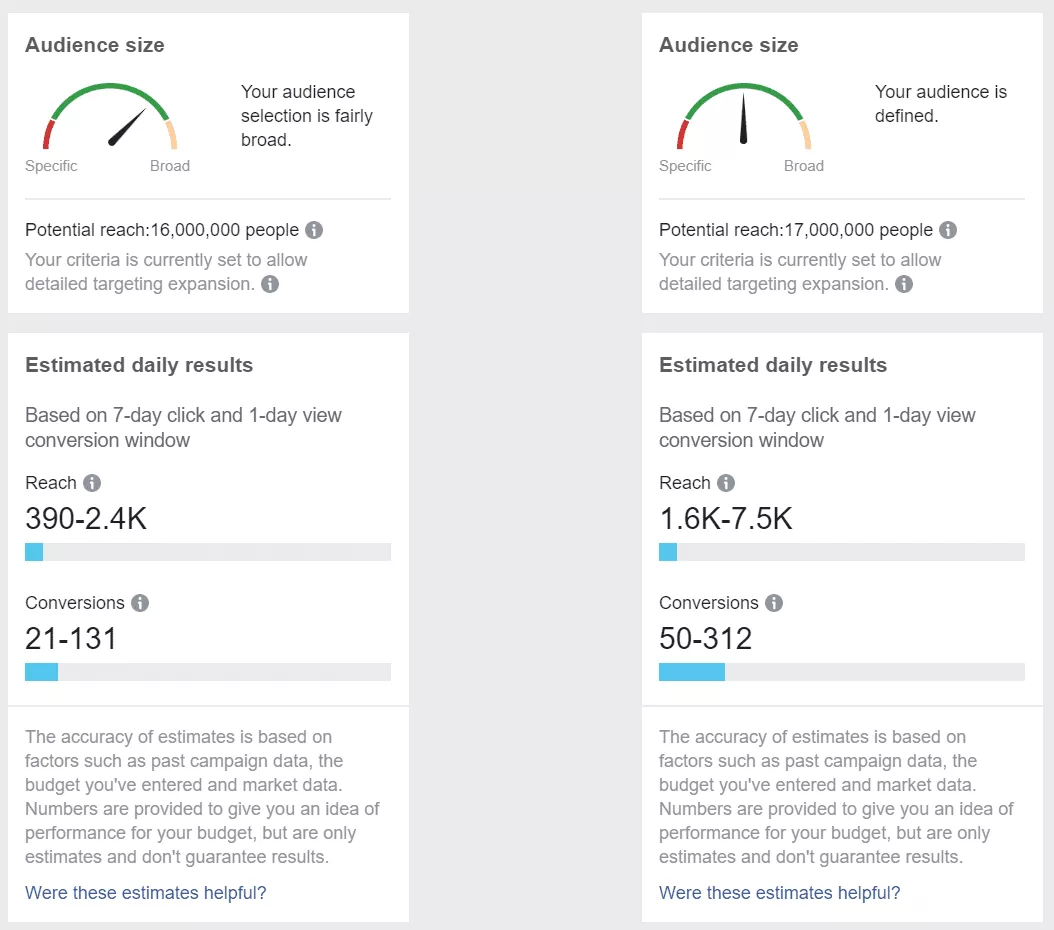Click left 'Estimated daily results' heading
This screenshot has width=1054, height=930.
pyautogui.click(x=139, y=365)
